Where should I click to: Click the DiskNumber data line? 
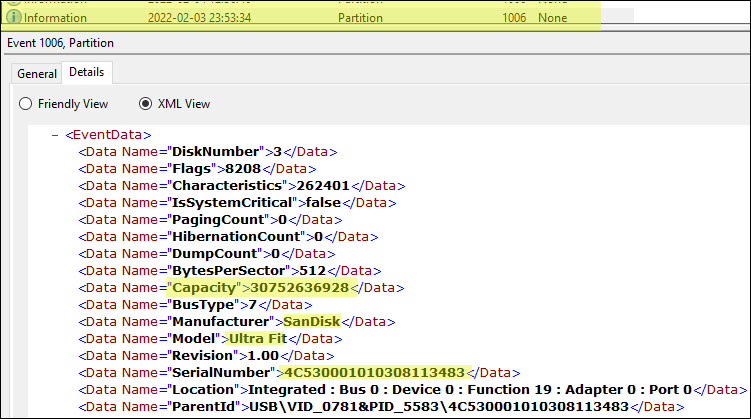click(x=208, y=152)
